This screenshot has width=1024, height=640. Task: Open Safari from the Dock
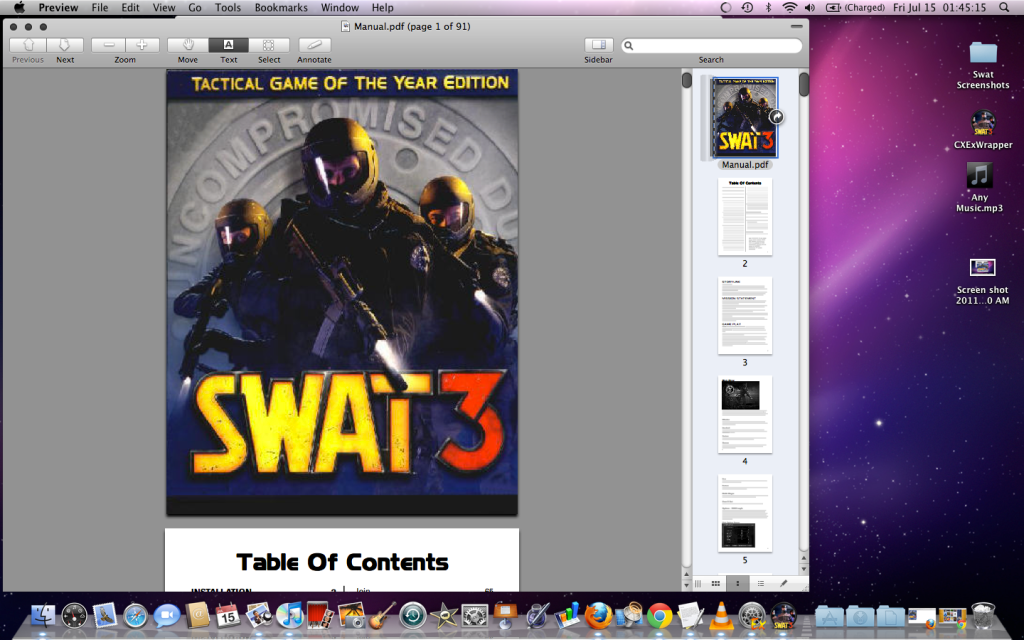(x=136, y=615)
